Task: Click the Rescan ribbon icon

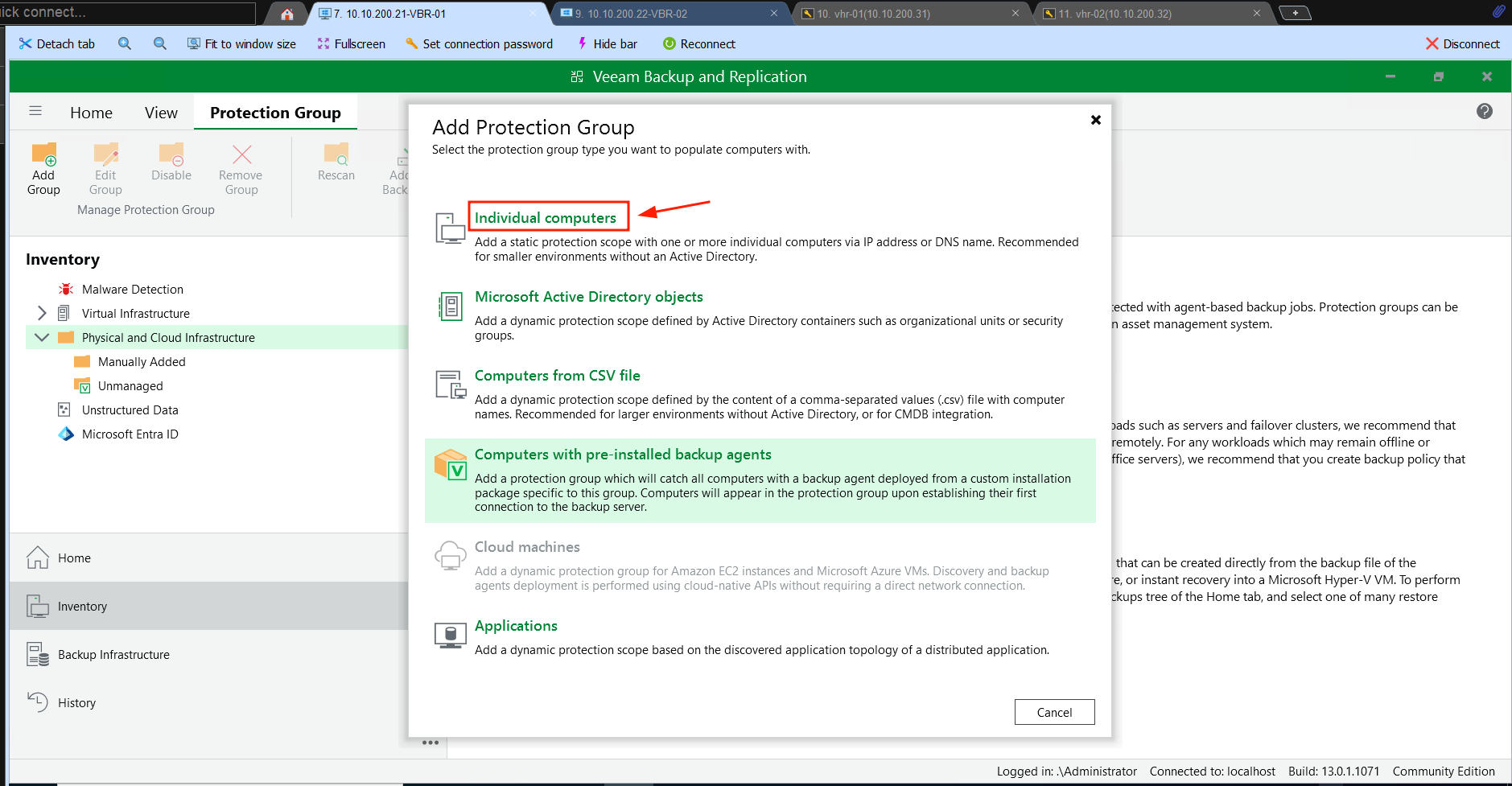Action: point(336,154)
